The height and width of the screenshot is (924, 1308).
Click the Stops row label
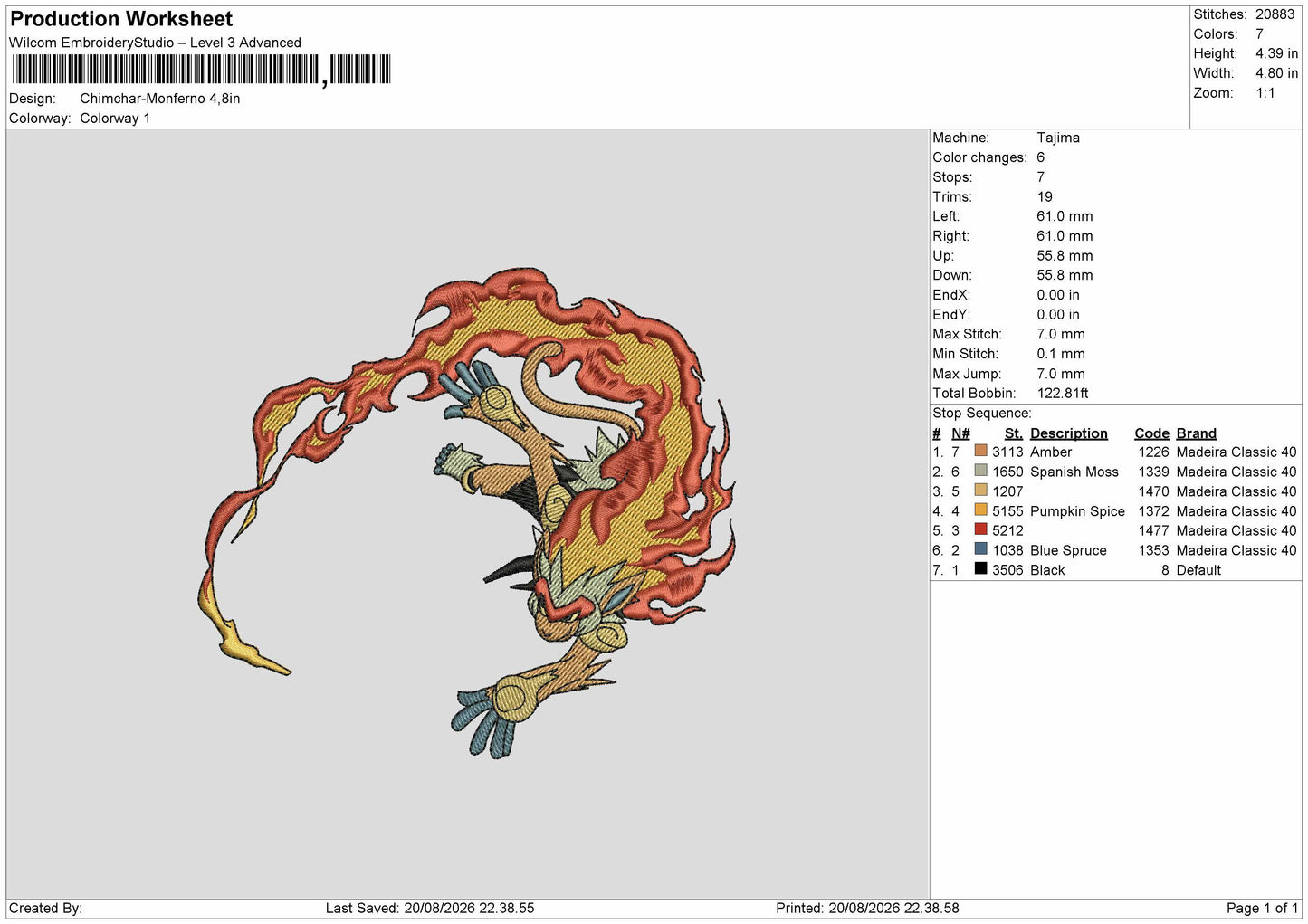(x=952, y=177)
